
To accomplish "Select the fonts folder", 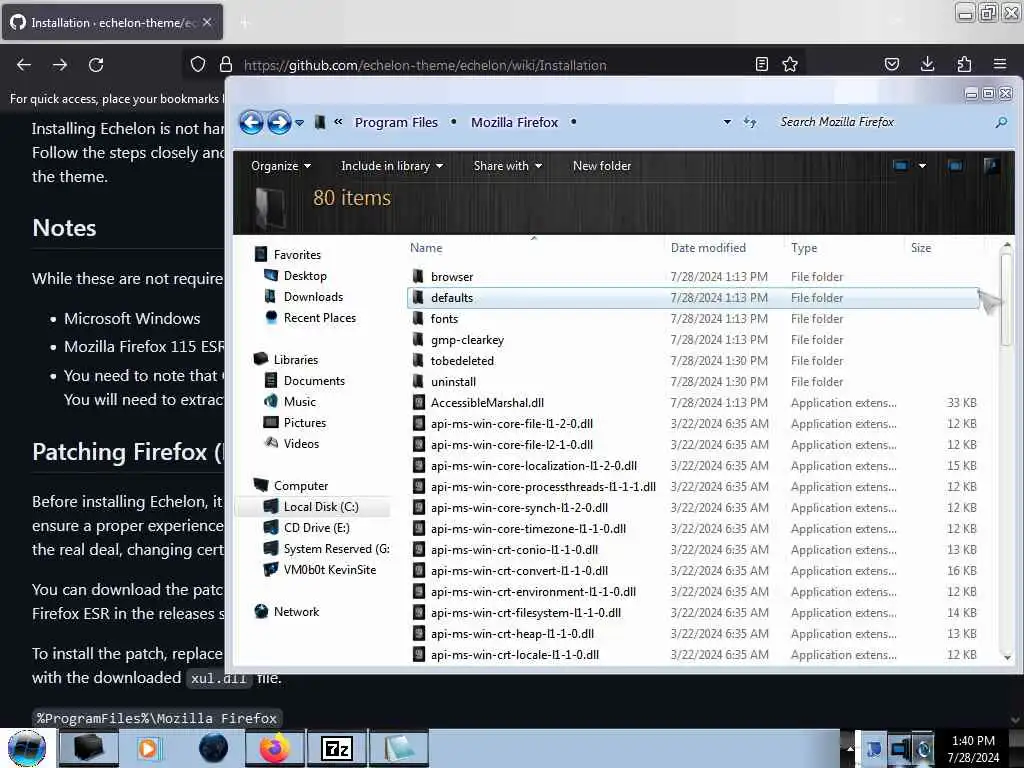I will click(x=694, y=319).
